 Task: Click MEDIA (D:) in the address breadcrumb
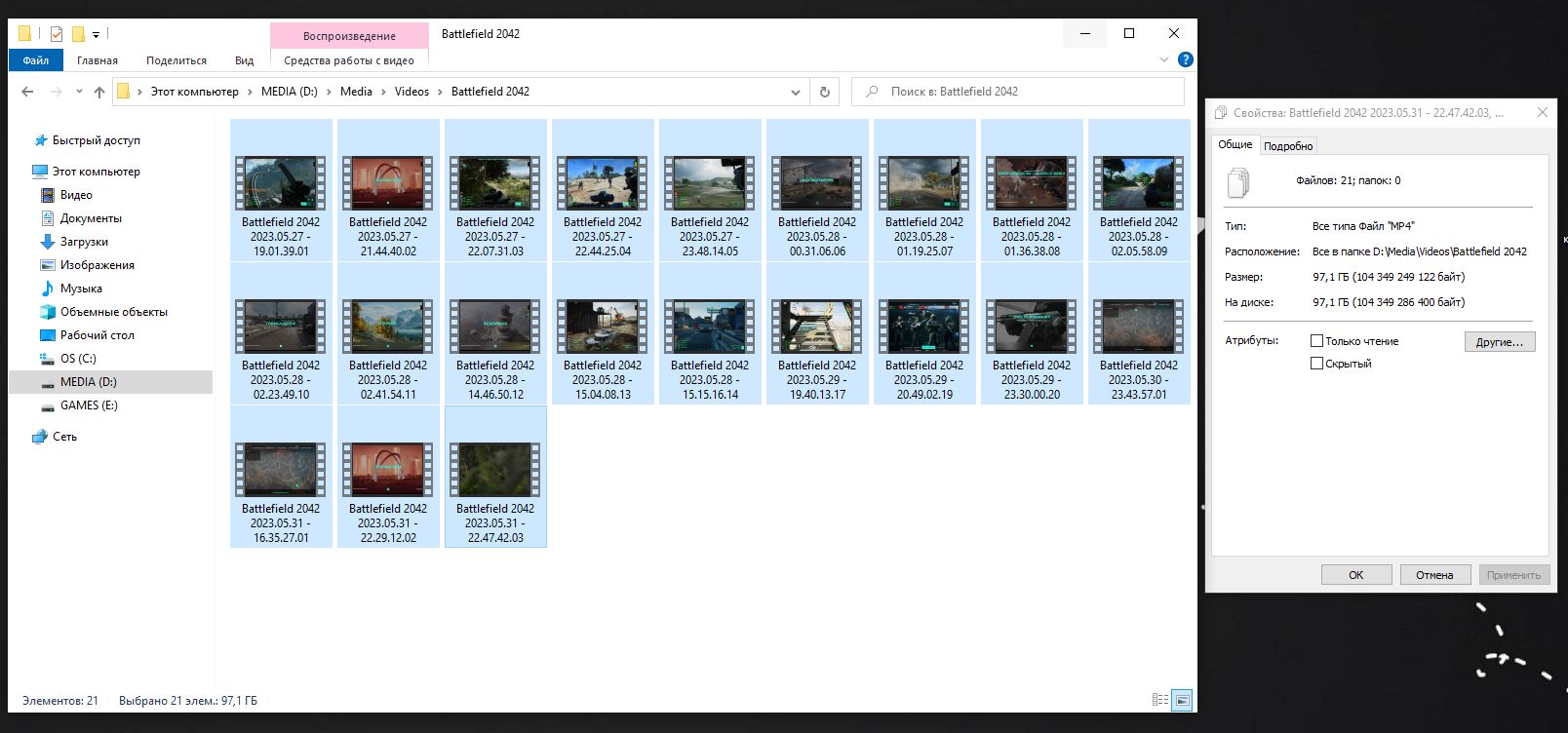[x=290, y=92]
